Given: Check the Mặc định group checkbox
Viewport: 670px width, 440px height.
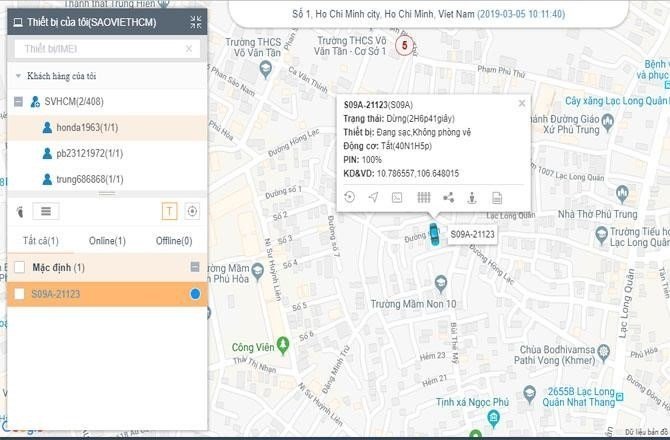Looking at the screenshot, I should 20,268.
